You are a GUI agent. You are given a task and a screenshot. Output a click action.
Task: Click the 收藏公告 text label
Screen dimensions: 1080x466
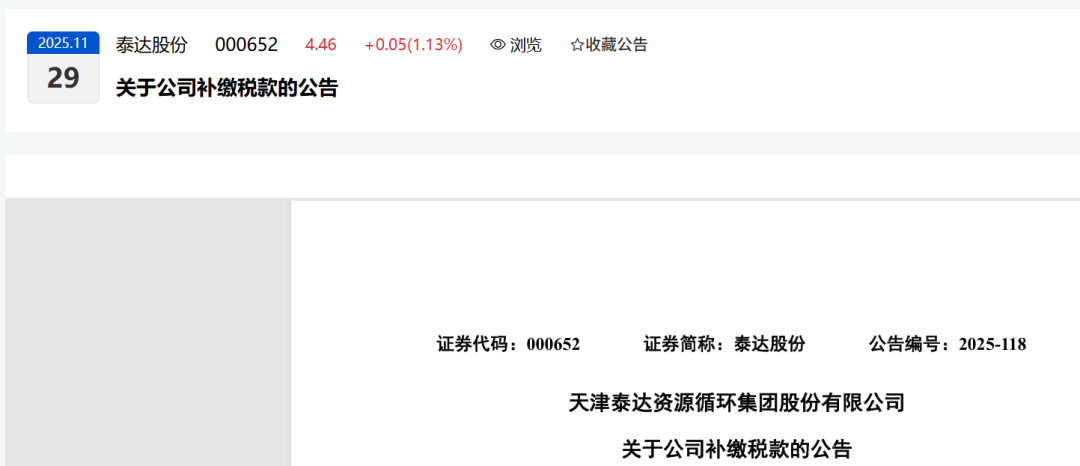[x=617, y=45]
